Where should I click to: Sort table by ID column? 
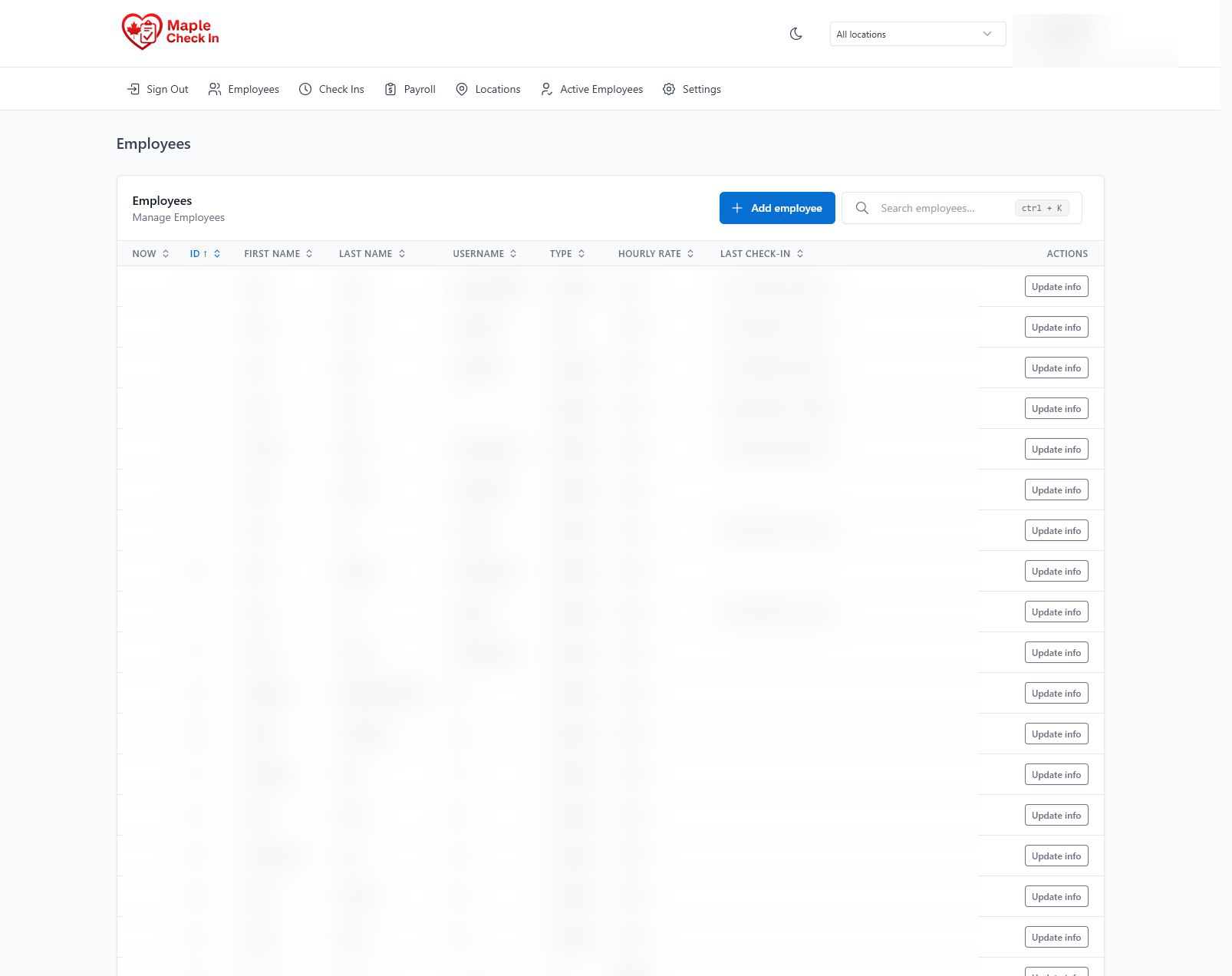click(x=205, y=253)
